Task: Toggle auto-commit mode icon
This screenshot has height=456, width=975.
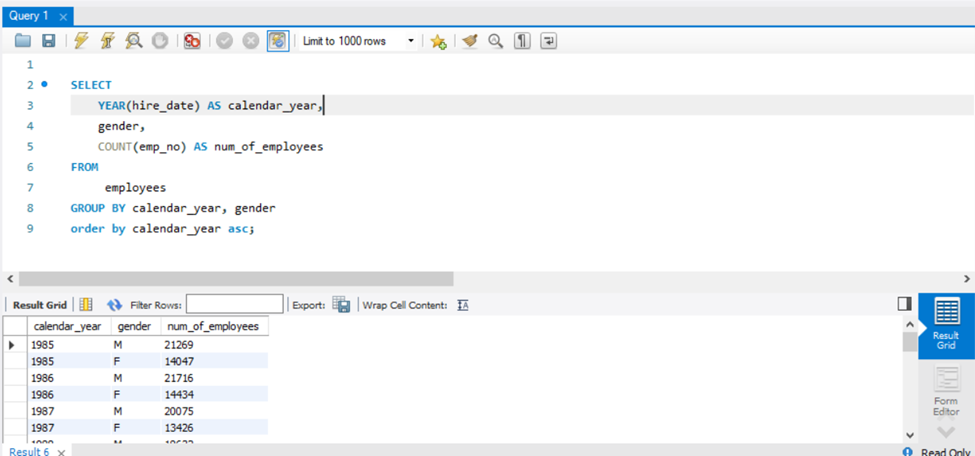Action: [x=278, y=41]
